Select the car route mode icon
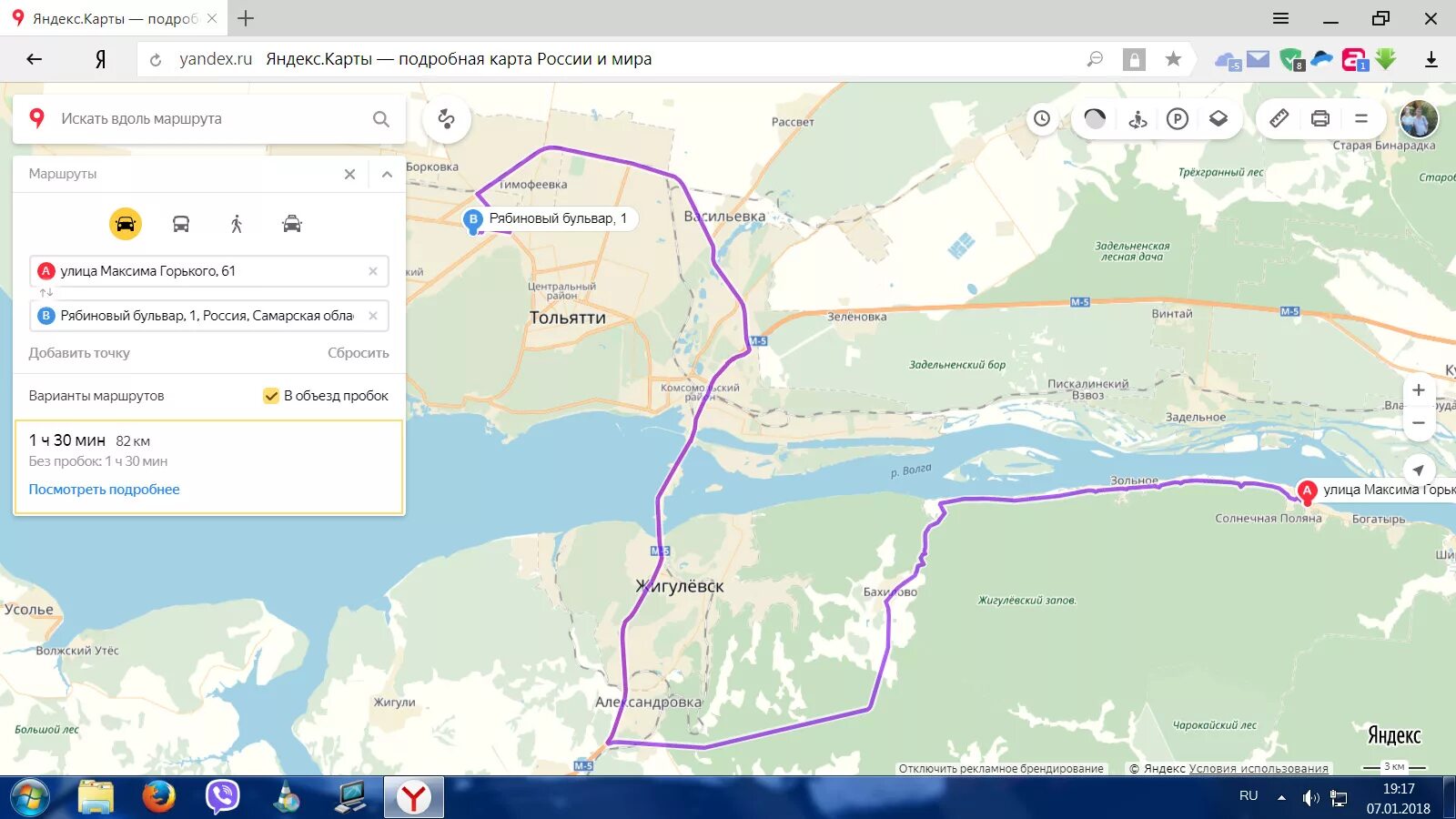Screen dimensions: 1456x819 (126, 224)
